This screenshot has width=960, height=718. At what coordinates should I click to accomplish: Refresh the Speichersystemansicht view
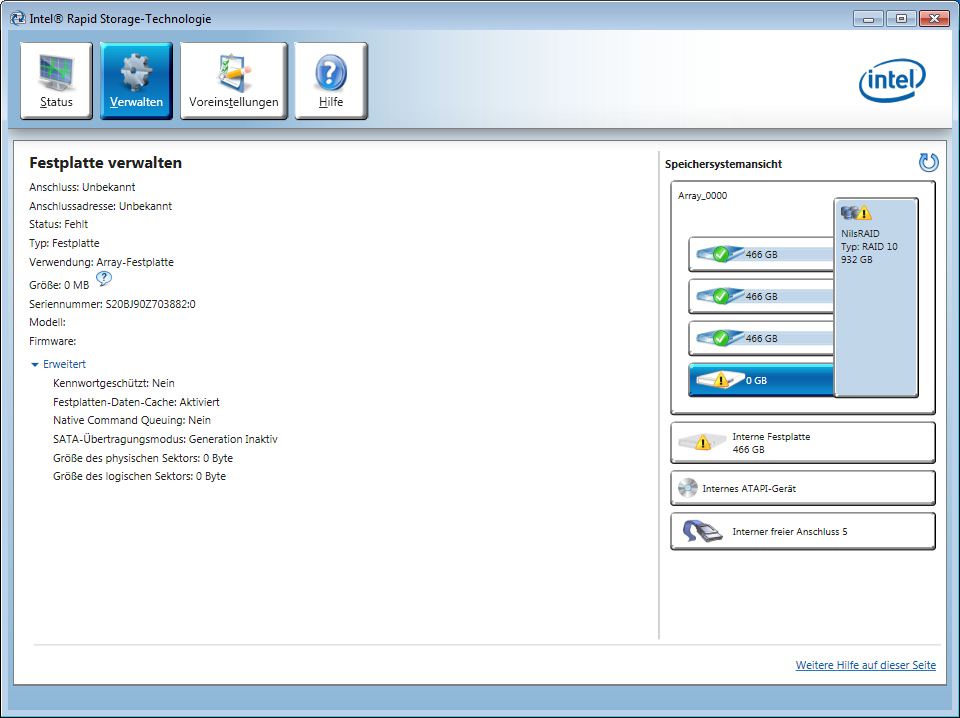(928, 162)
